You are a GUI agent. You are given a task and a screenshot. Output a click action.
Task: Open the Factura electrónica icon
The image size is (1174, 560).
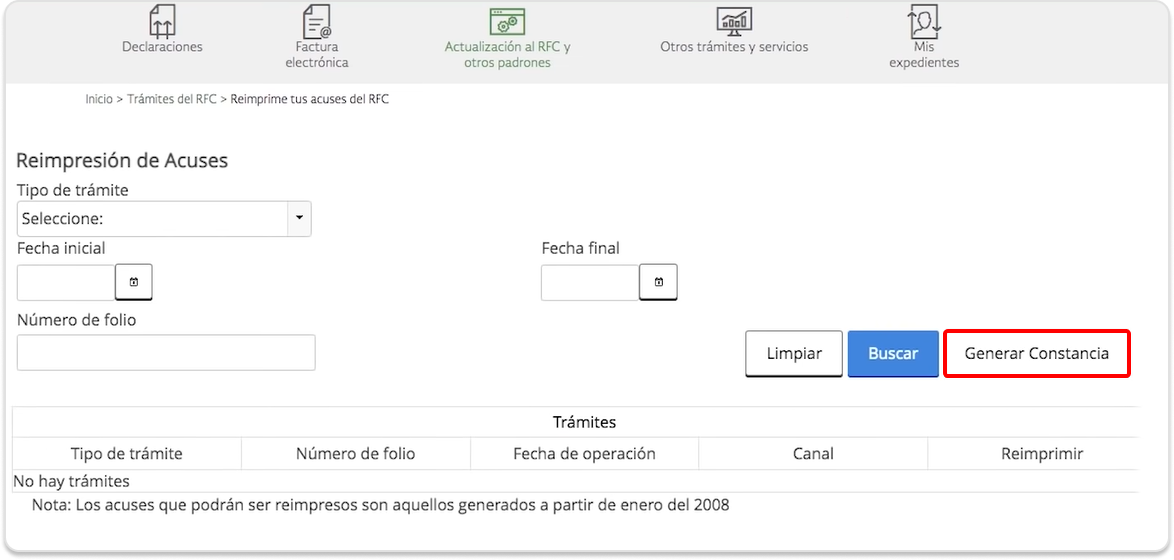tap(317, 20)
